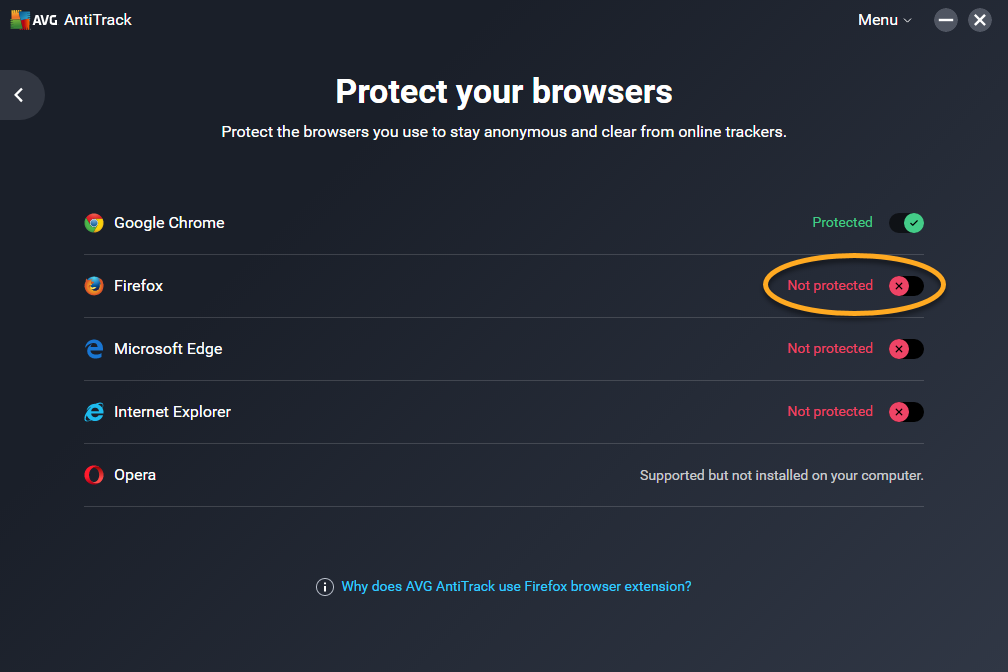Click Firefox's Not protected status text

point(830,286)
